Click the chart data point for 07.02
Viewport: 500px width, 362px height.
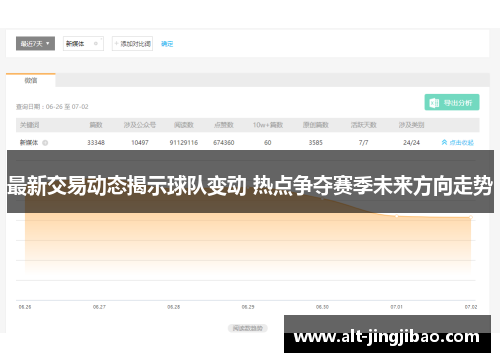click(x=471, y=217)
